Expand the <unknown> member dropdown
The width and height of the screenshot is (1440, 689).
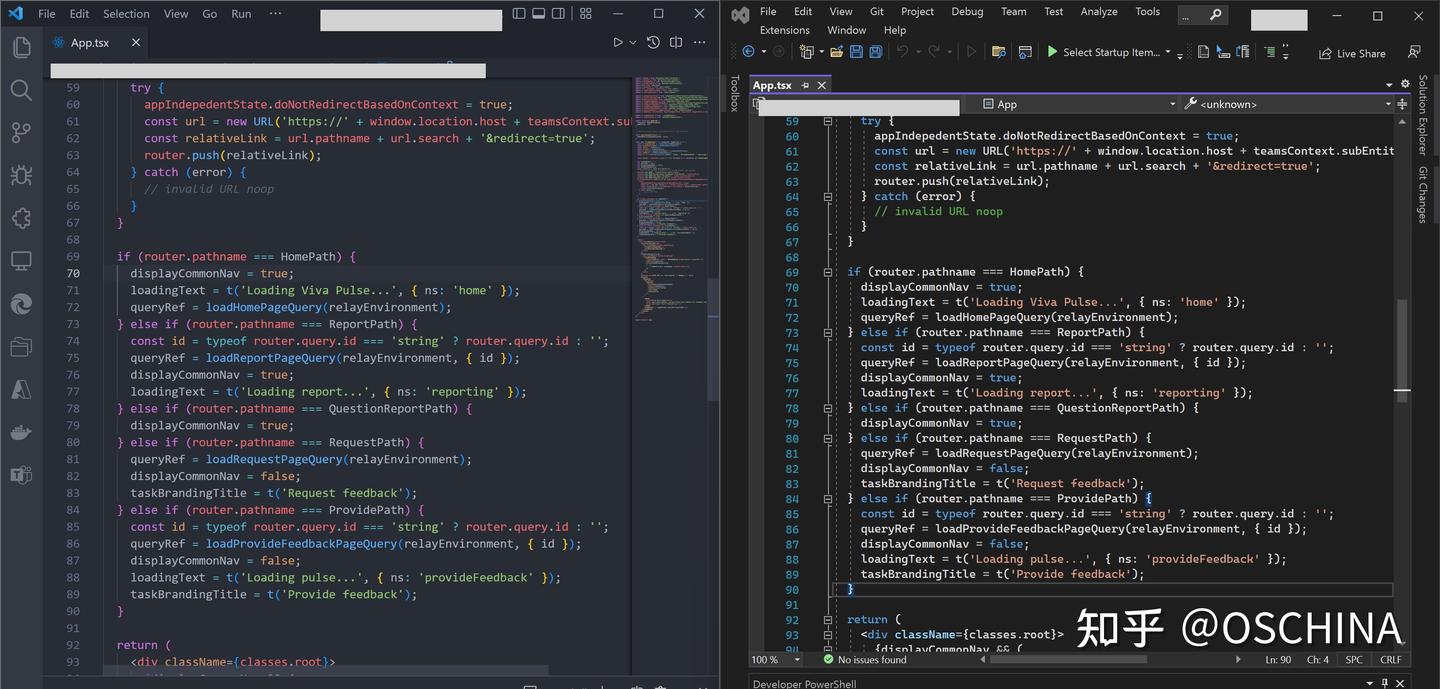click(x=1388, y=104)
